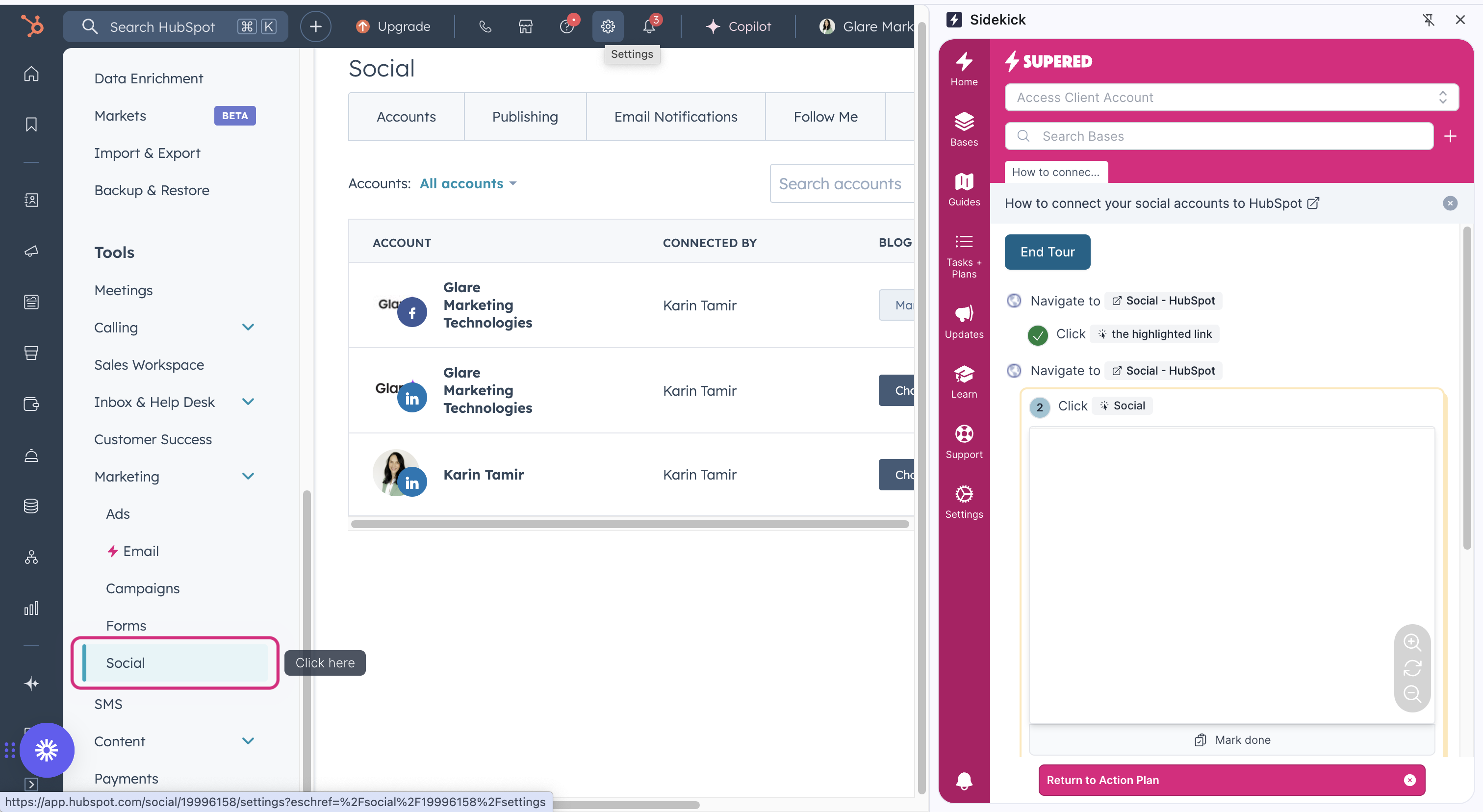Click the HubSpot sprocket logo

32,26
